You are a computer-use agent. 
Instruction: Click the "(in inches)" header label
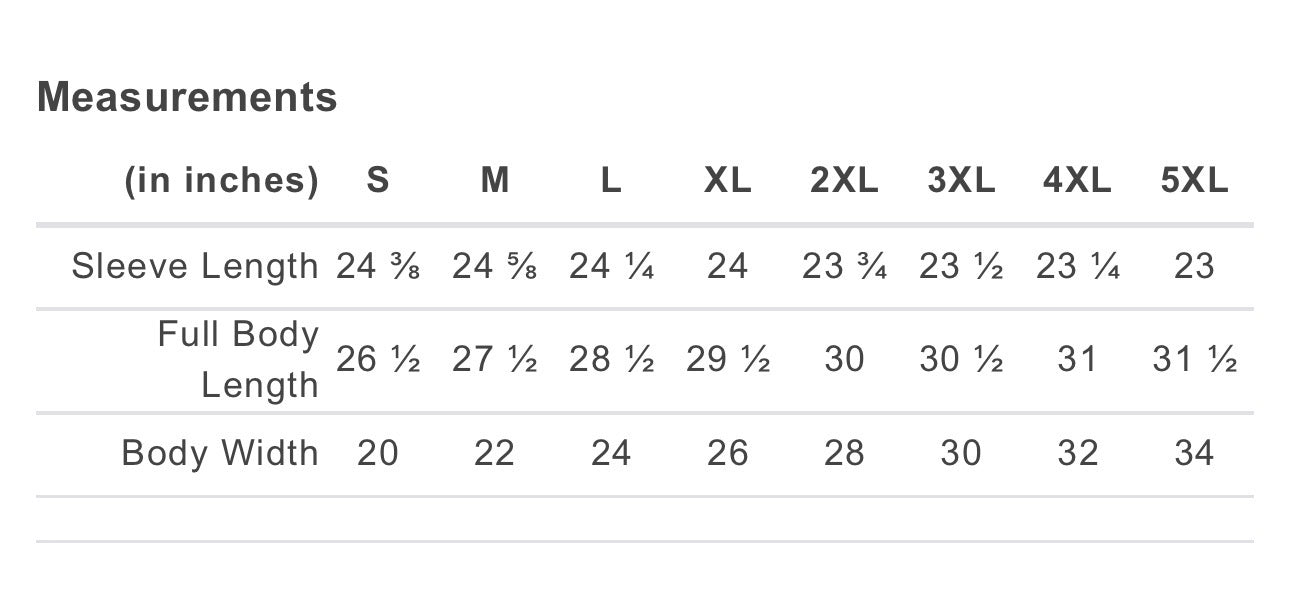221,180
